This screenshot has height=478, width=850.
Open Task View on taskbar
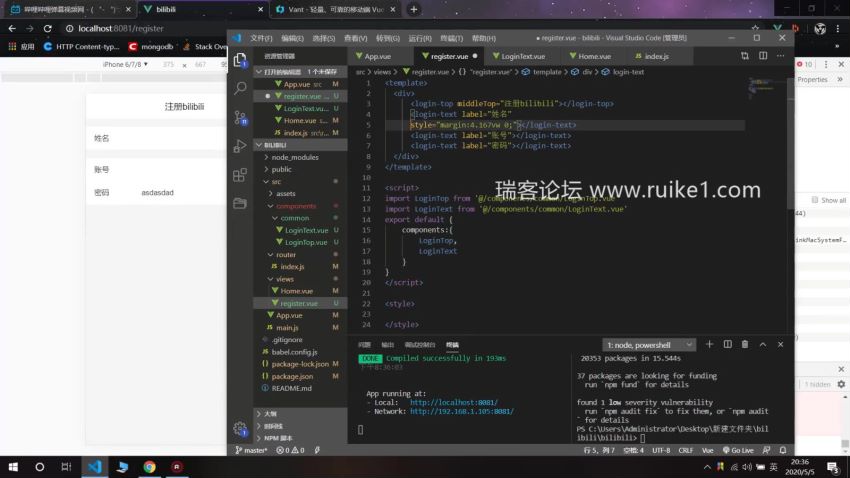[66, 467]
